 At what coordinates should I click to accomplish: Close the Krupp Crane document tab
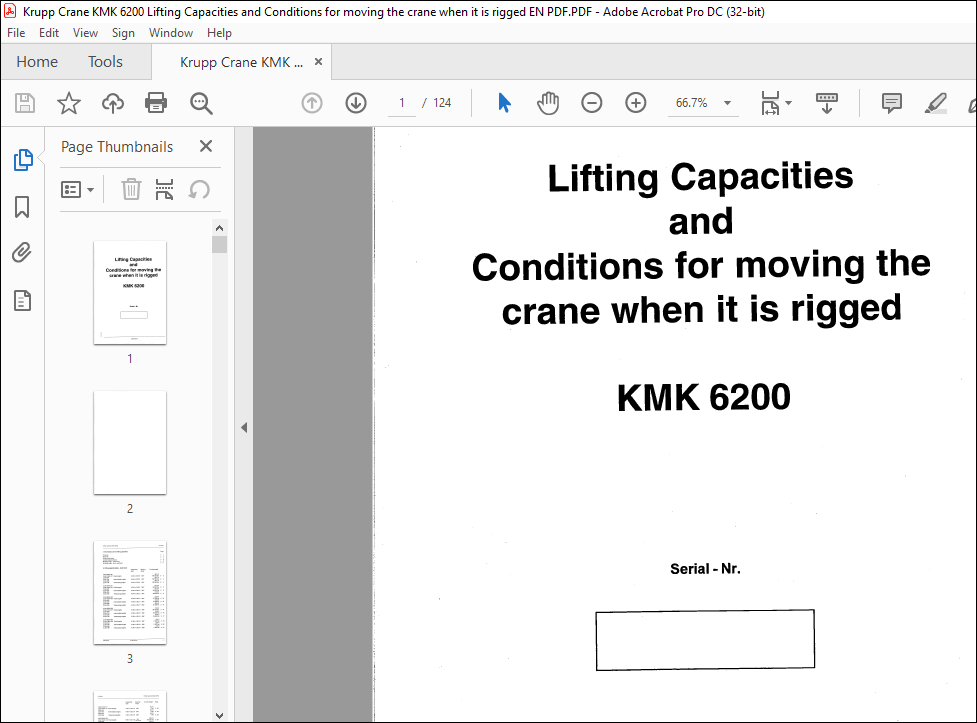click(x=318, y=62)
